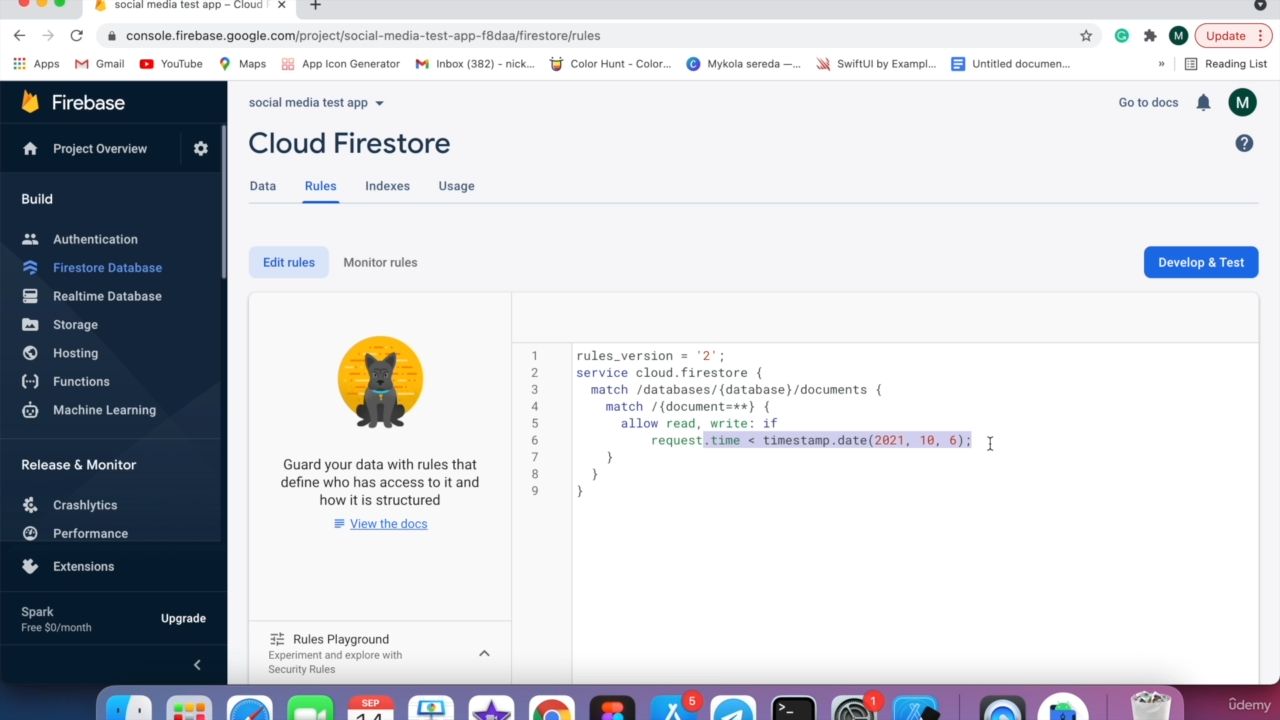This screenshot has width=1280, height=720.
Task: Switch to Monitor rules view
Action: click(x=380, y=262)
